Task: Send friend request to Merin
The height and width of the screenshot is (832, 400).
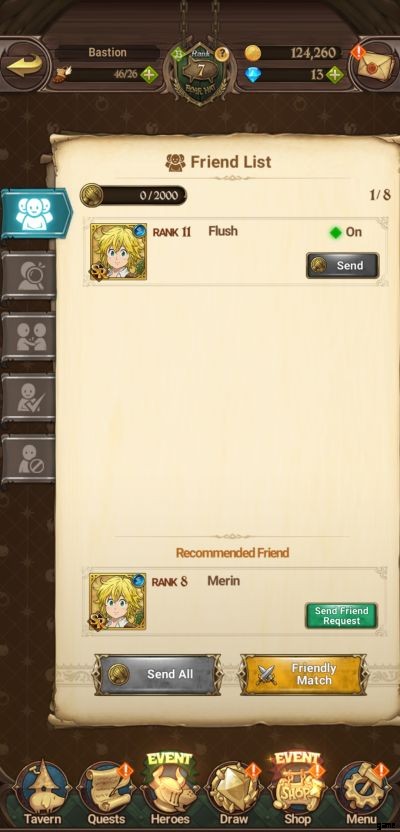Action: 341,616
